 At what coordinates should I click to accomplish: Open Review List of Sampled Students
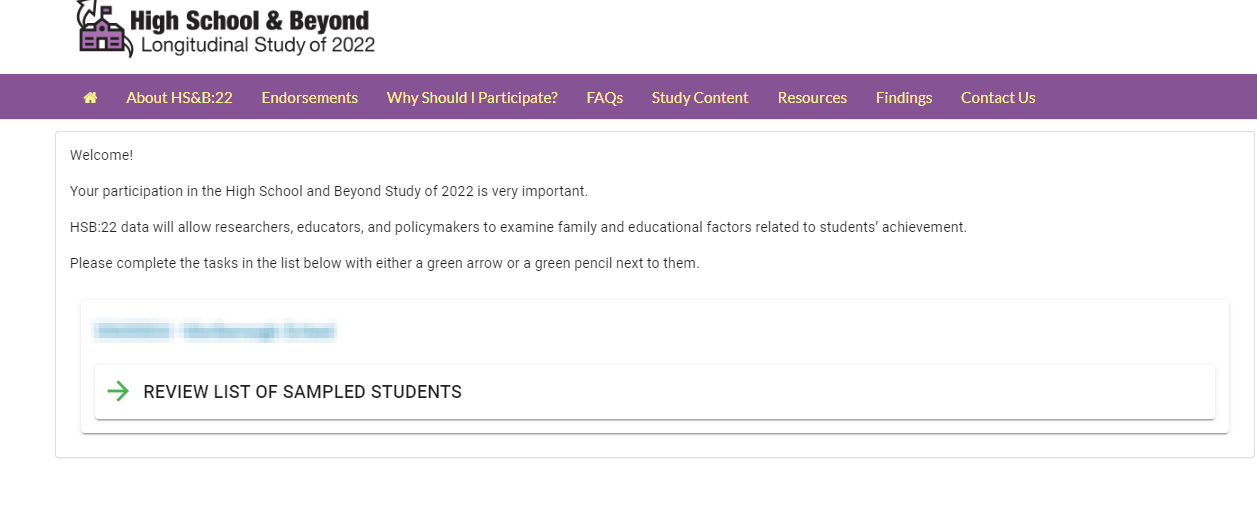[x=302, y=392]
